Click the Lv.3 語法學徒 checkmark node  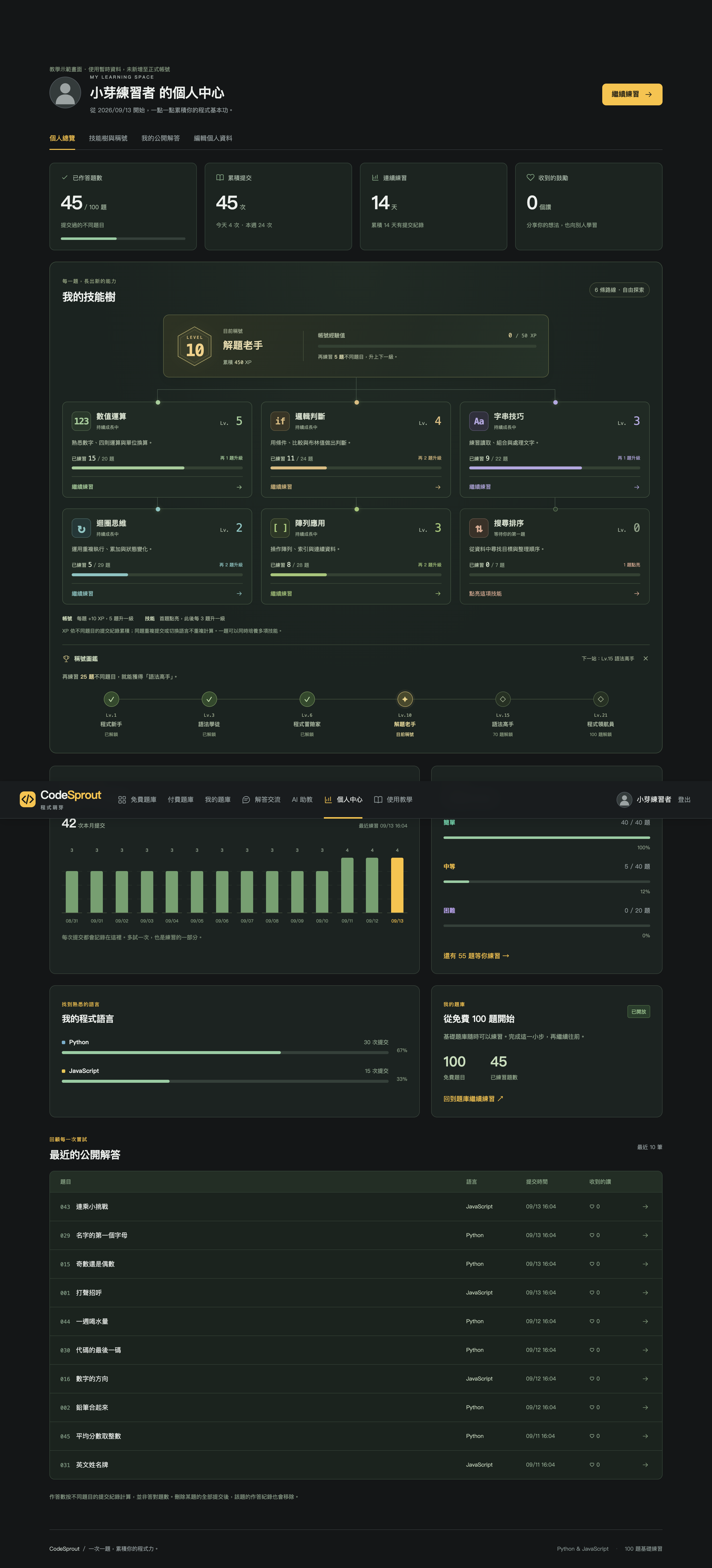tap(209, 699)
